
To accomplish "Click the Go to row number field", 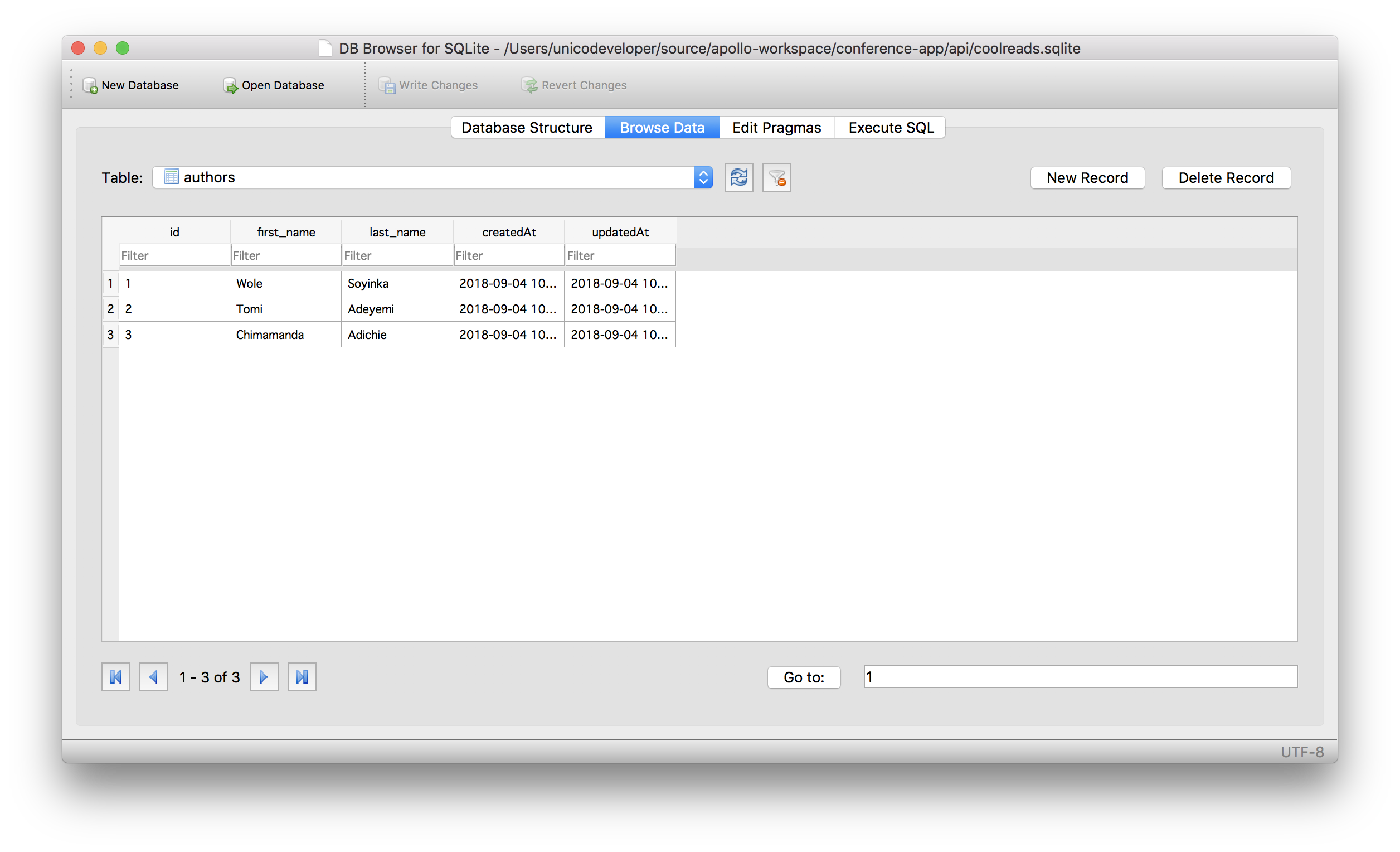I will click(1080, 677).
